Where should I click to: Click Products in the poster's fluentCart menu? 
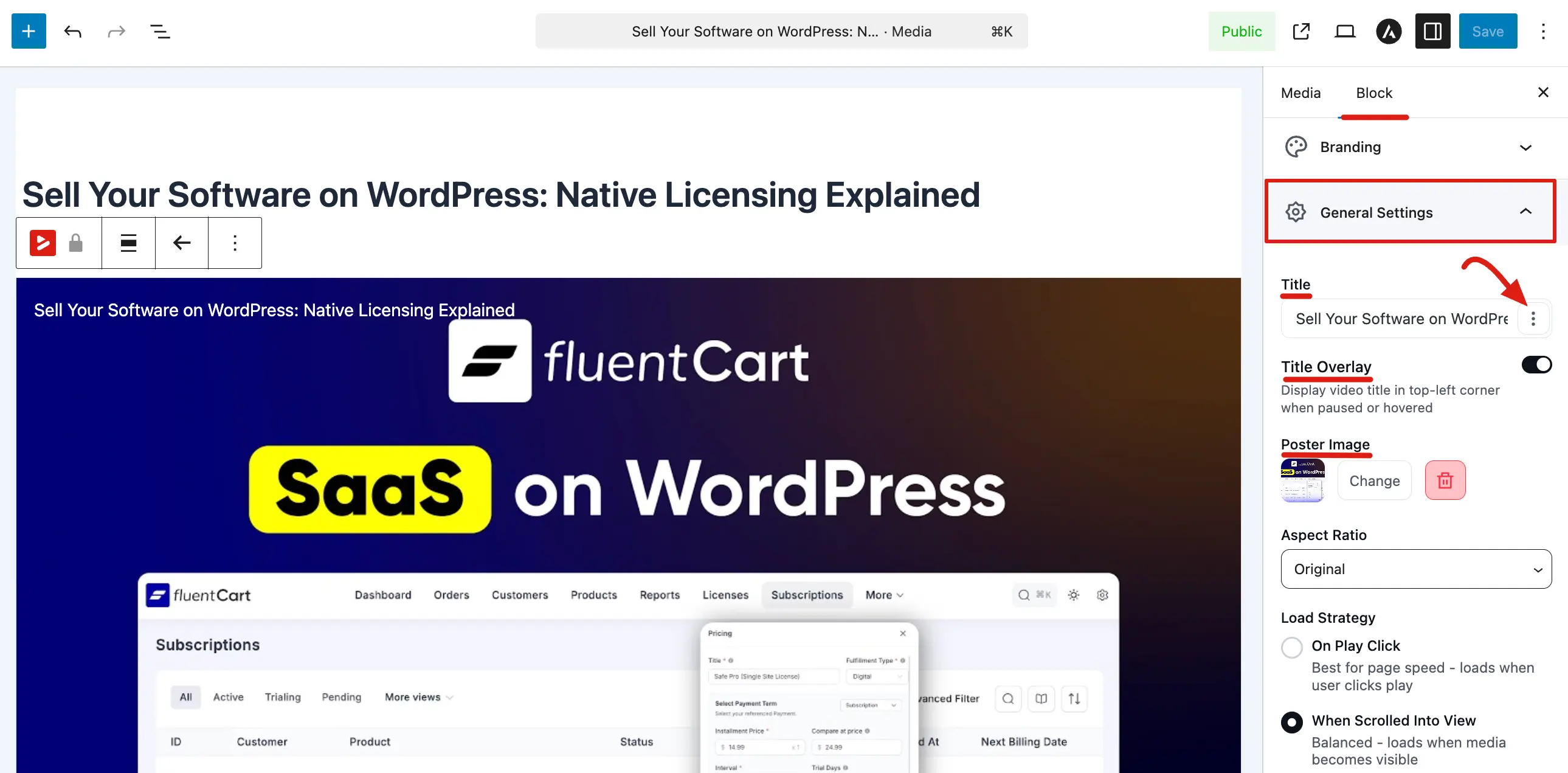click(593, 595)
